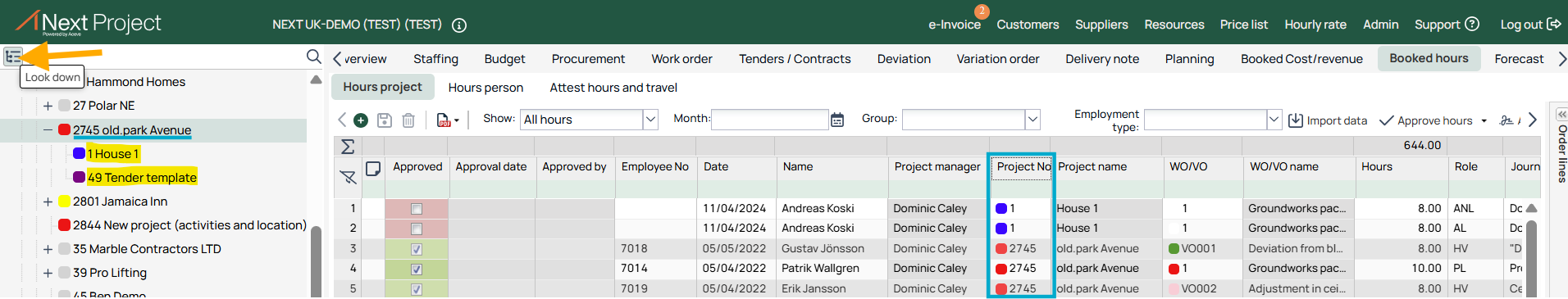1568x299 pixels.
Task: Click the sigma summation icon
Action: click(x=348, y=147)
